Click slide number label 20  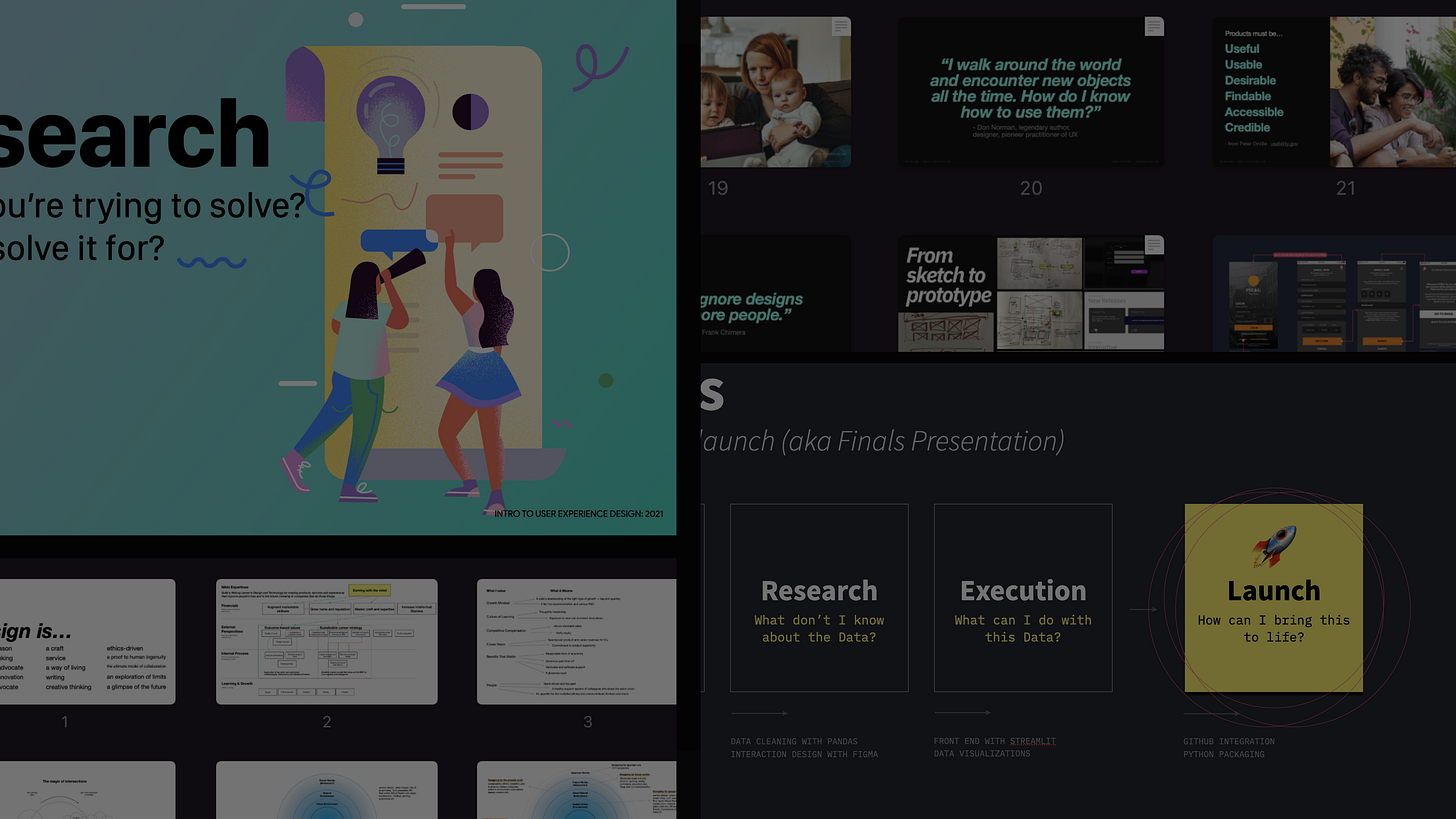[1031, 188]
